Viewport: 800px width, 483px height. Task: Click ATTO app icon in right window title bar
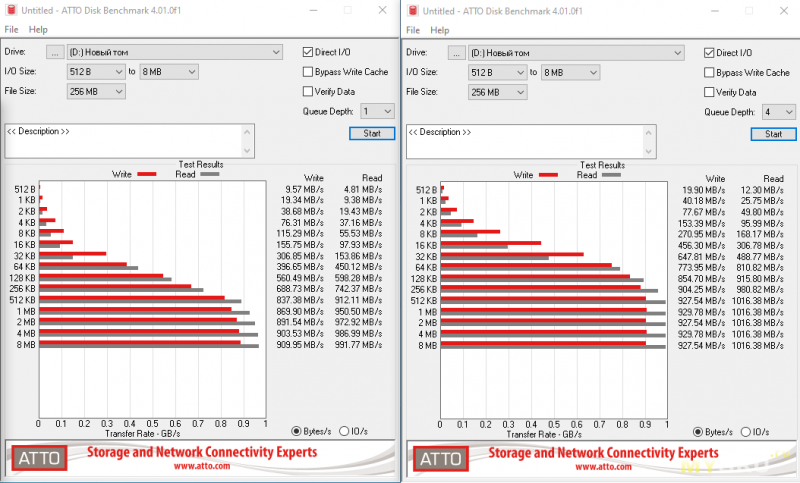tap(411, 10)
